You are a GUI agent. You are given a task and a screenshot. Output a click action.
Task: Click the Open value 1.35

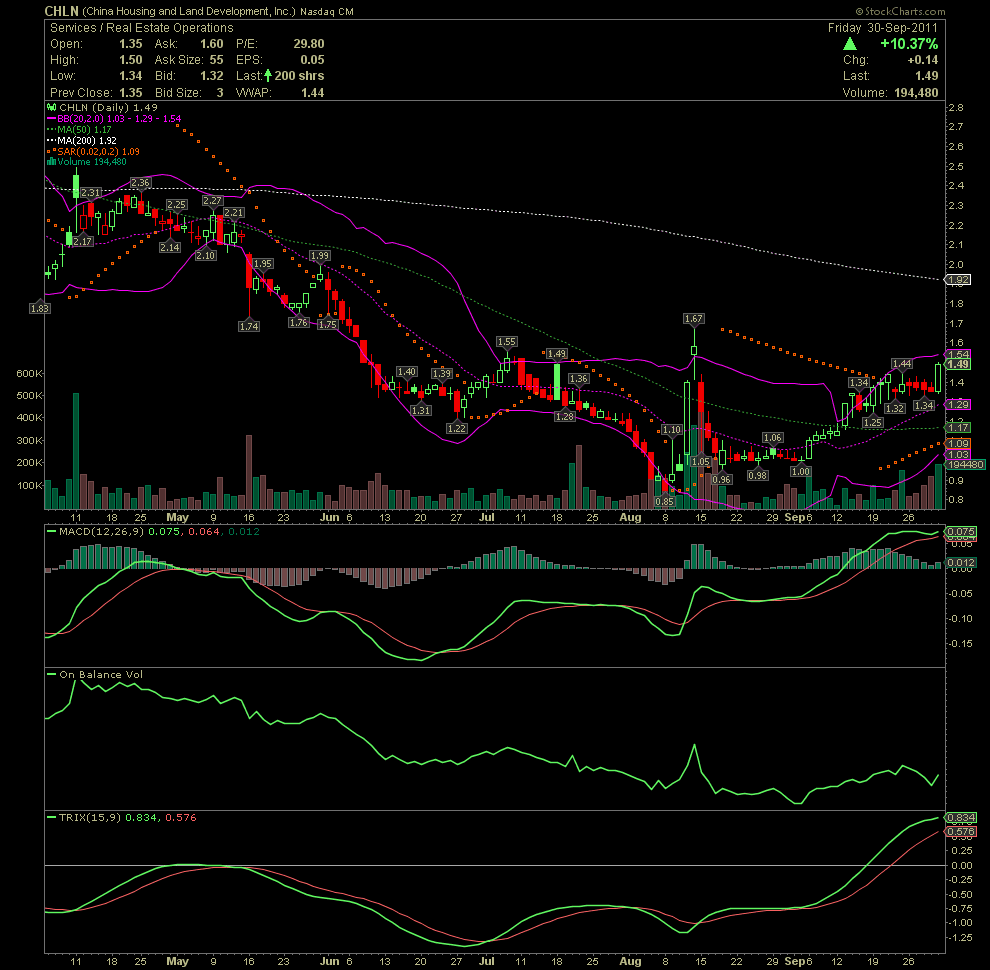coord(131,44)
